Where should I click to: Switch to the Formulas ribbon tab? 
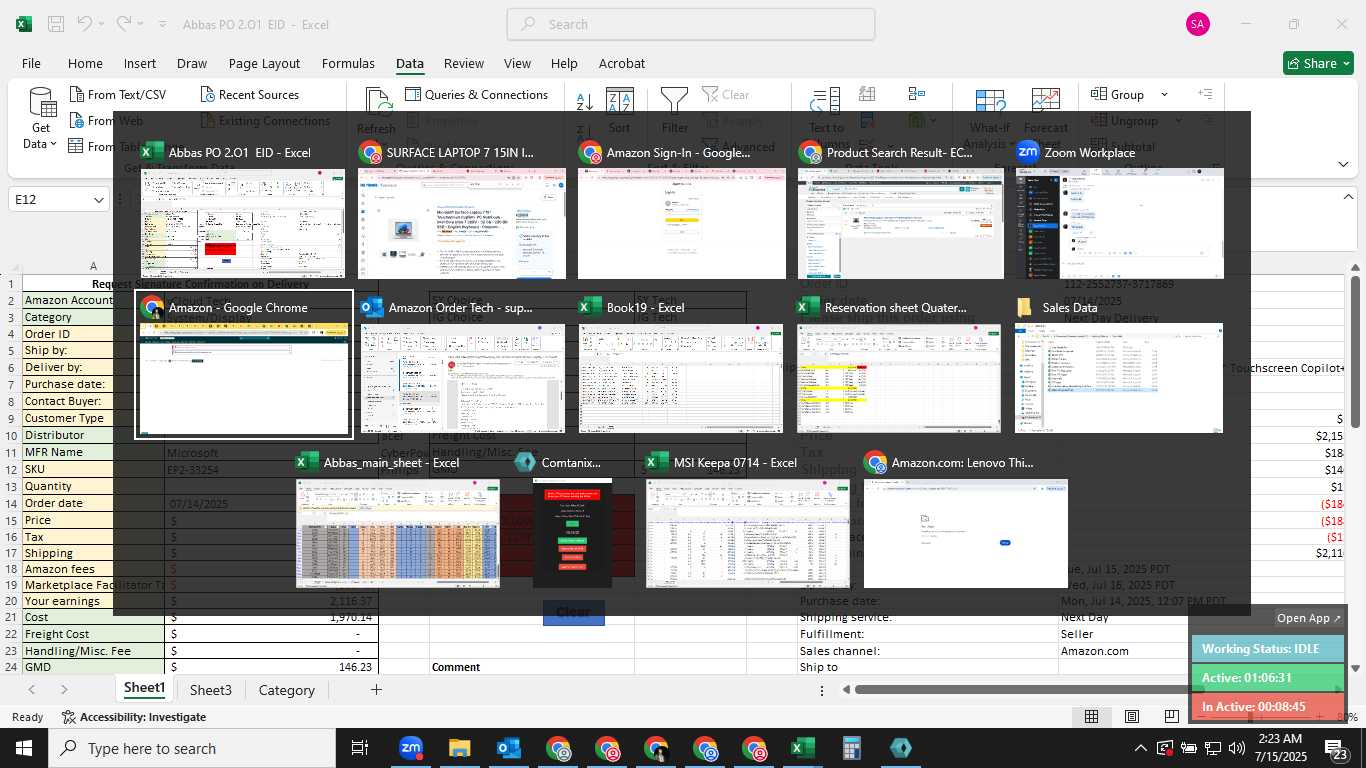point(348,63)
